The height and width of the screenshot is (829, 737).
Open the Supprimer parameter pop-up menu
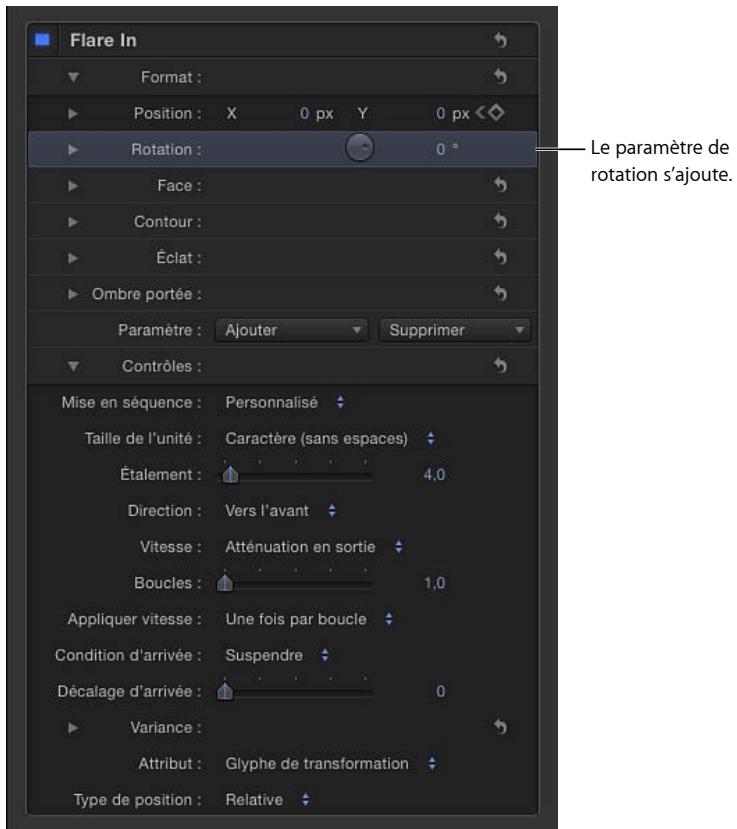coord(455,330)
